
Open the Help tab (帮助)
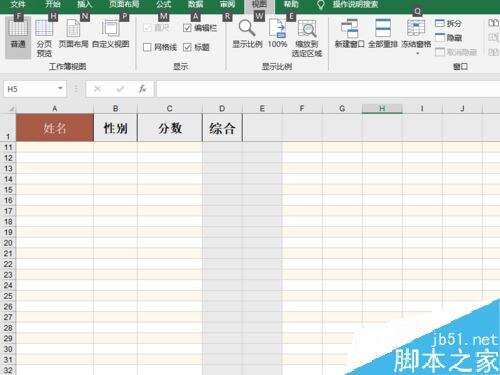click(x=291, y=4)
